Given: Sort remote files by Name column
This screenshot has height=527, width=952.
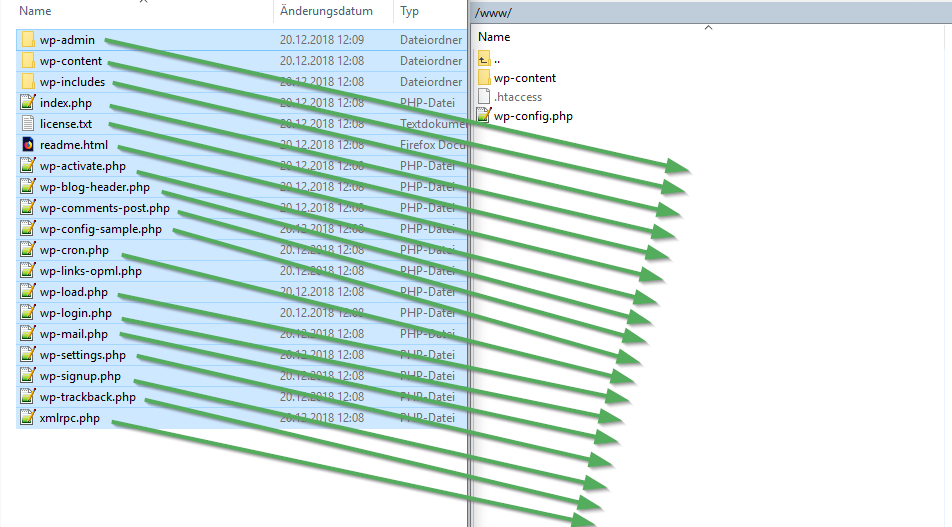Looking at the screenshot, I should 494,37.
